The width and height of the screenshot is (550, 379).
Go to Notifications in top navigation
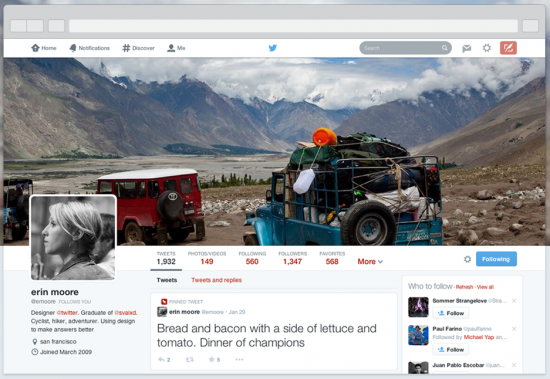click(89, 48)
